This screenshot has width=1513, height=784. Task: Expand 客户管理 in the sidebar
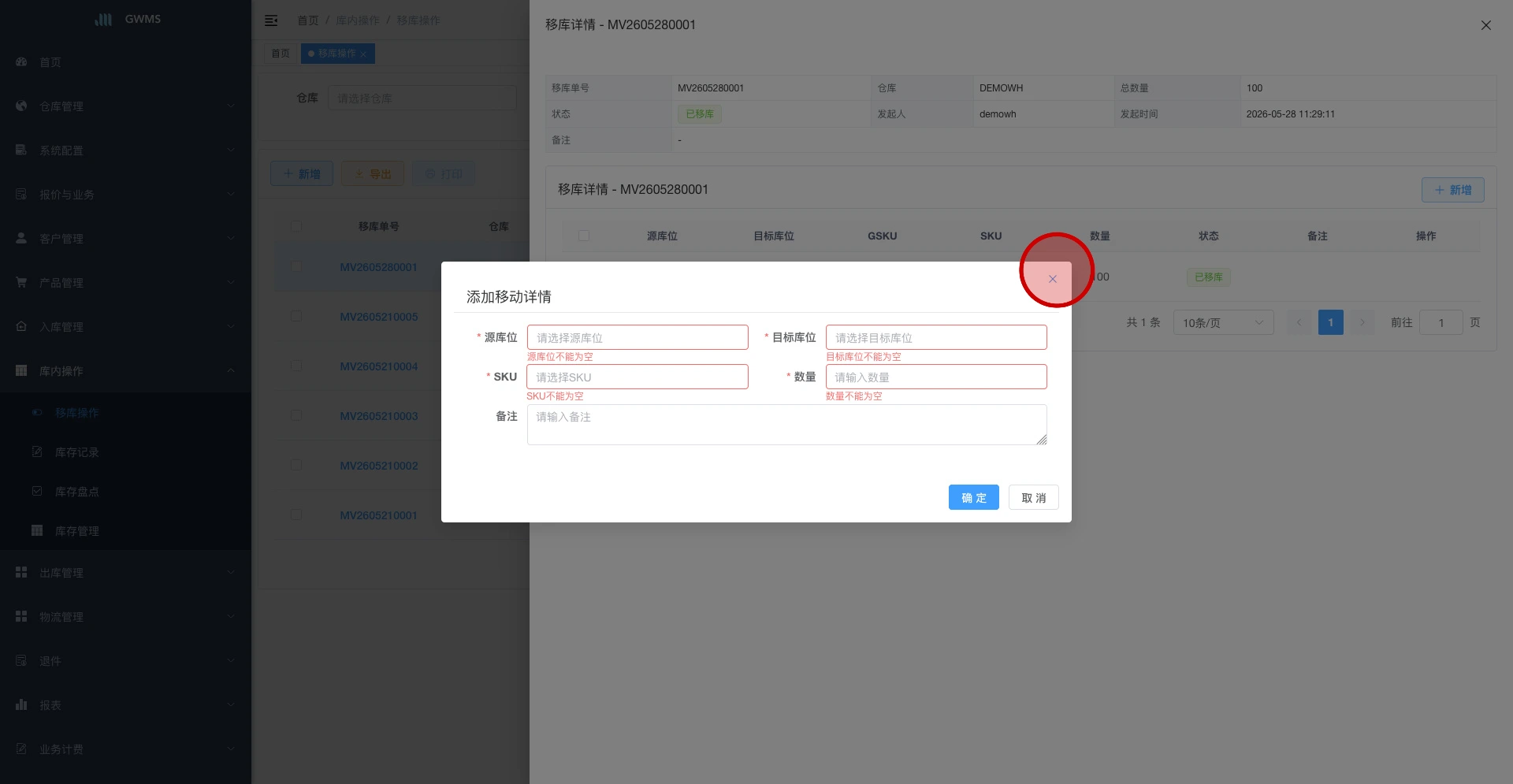[126, 238]
